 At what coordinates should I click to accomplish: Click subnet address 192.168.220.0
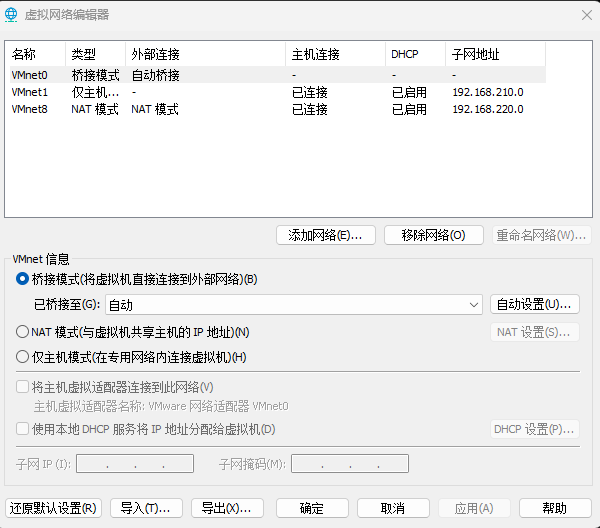click(488, 109)
